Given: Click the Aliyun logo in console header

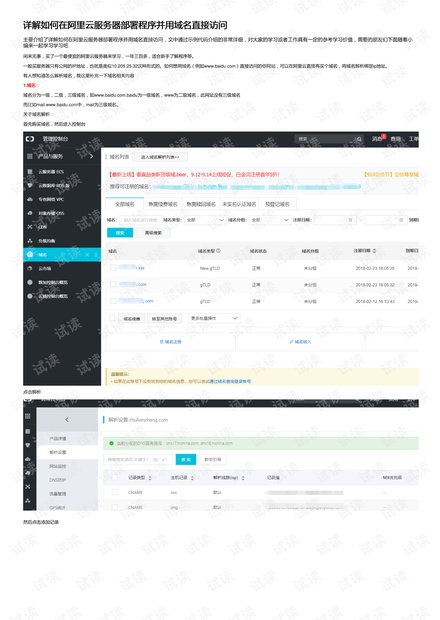Looking at the screenshot, I should pyautogui.click(x=30, y=139).
